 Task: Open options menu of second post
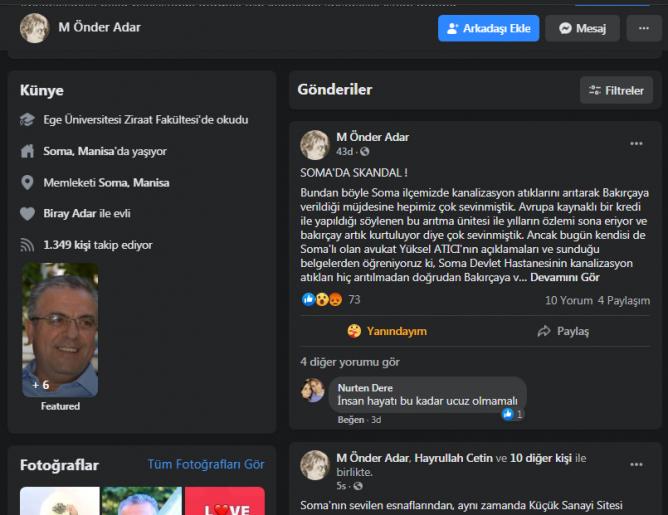click(x=636, y=464)
